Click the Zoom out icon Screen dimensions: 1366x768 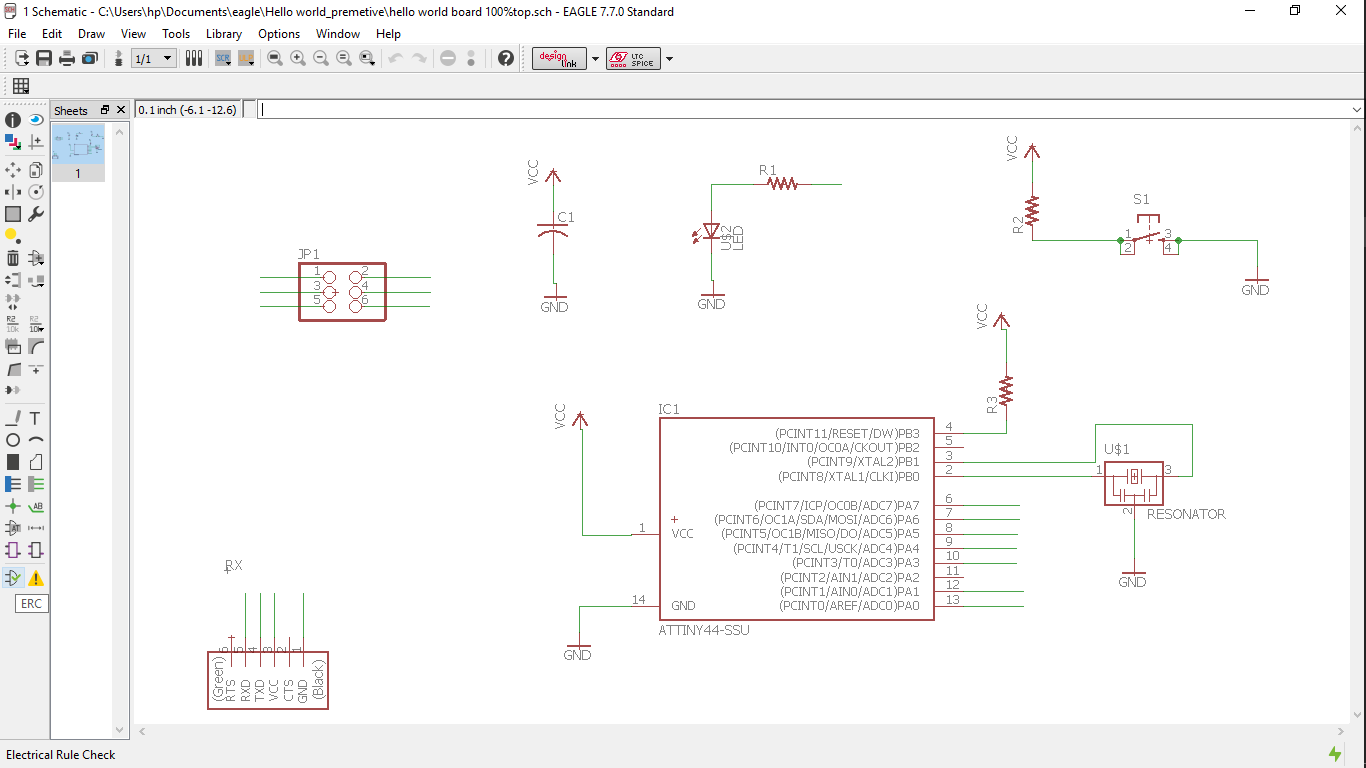click(x=321, y=59)
